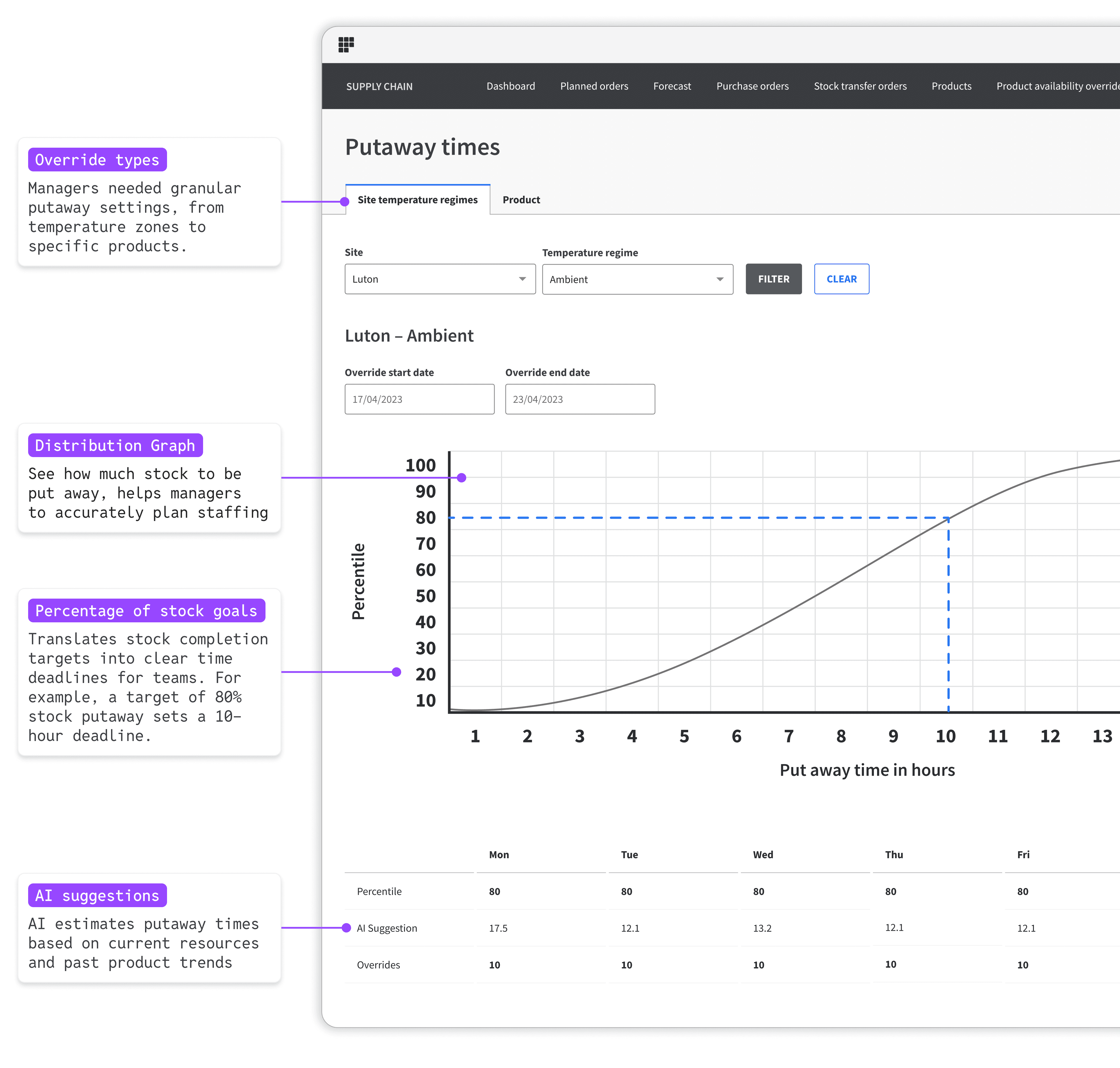
Task: Open Dashboard in the navigation bar
Action: 510,86
